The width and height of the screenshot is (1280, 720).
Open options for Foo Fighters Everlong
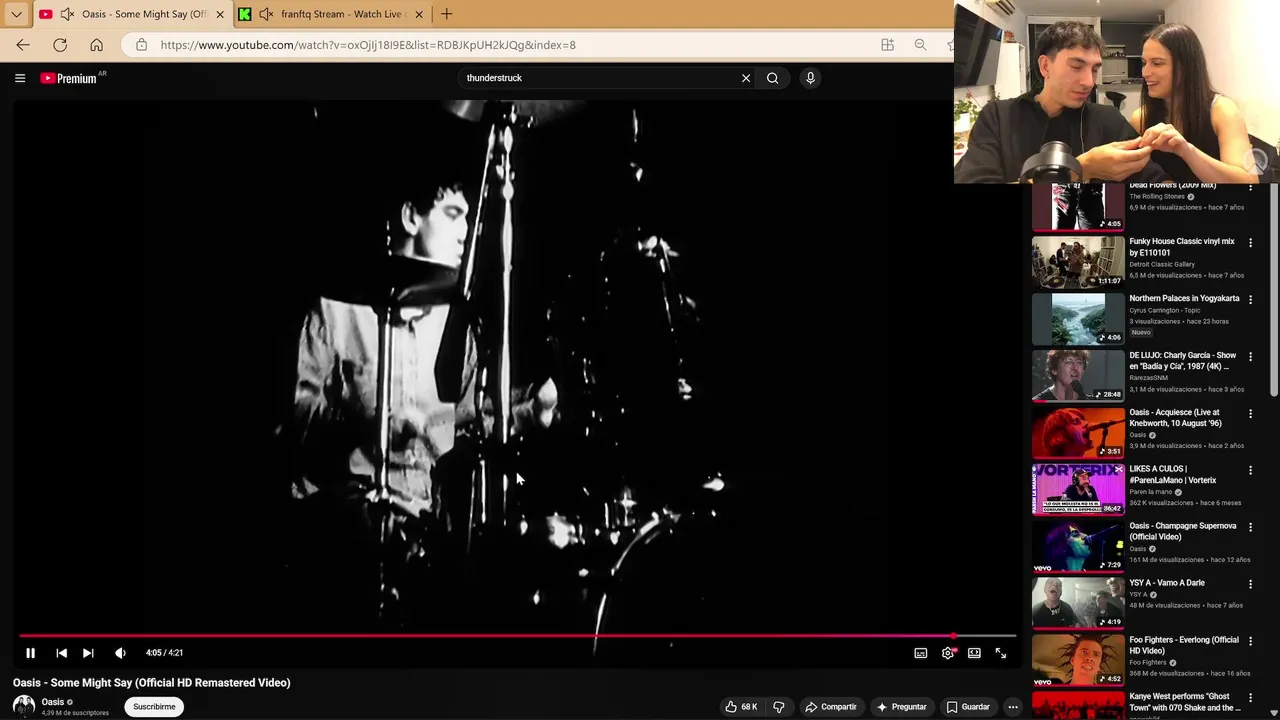click(x=1250, y=642)
